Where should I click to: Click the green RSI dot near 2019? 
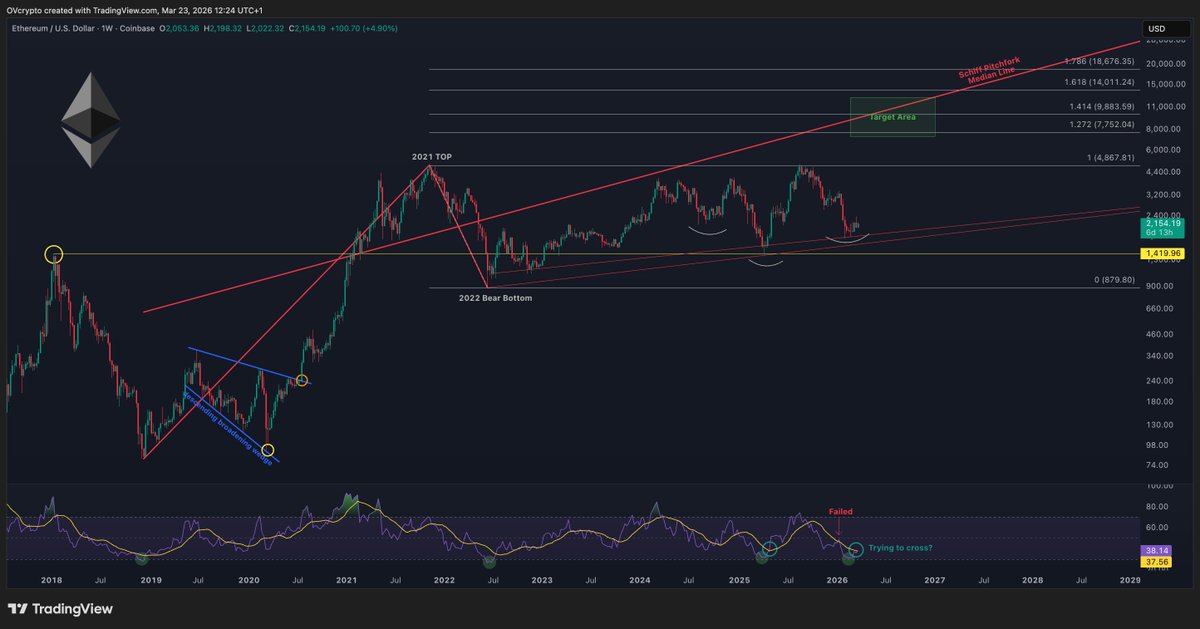[x=141, y=558]
